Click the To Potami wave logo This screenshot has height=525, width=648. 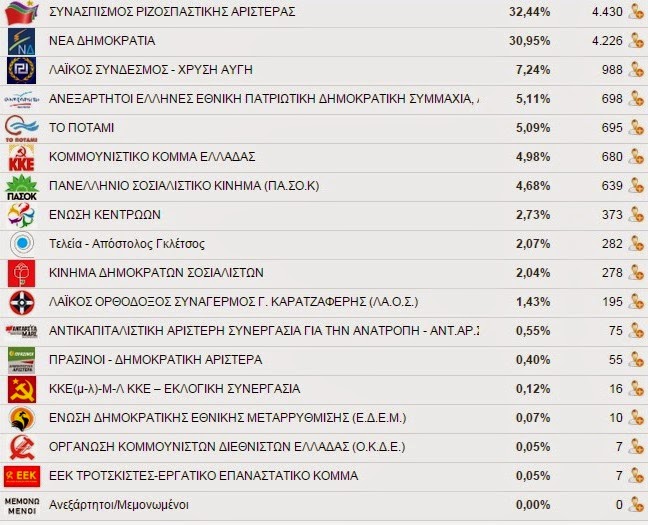(x=21, y=129)
